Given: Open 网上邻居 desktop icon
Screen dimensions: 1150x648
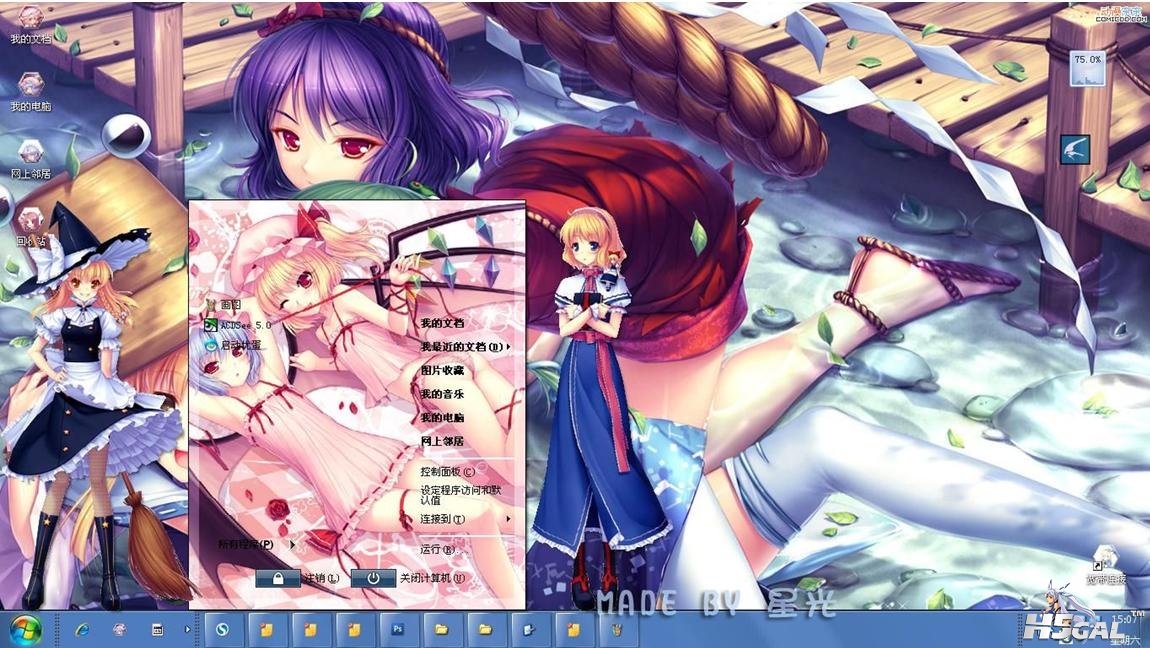Looking at the screenshot, I should pyautogui.click(x=30, y=156).
